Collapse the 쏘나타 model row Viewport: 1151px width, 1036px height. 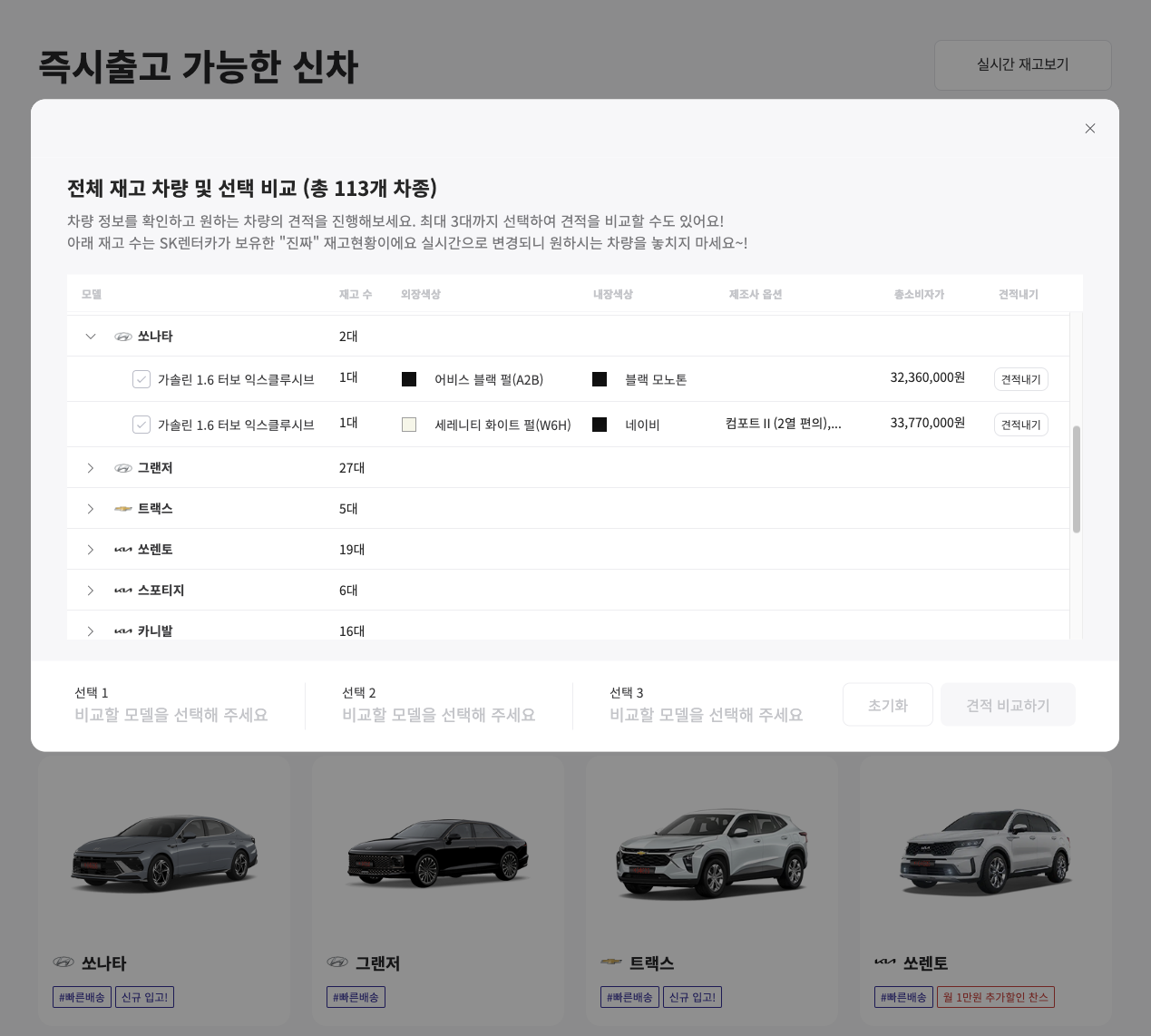(91, 337)
